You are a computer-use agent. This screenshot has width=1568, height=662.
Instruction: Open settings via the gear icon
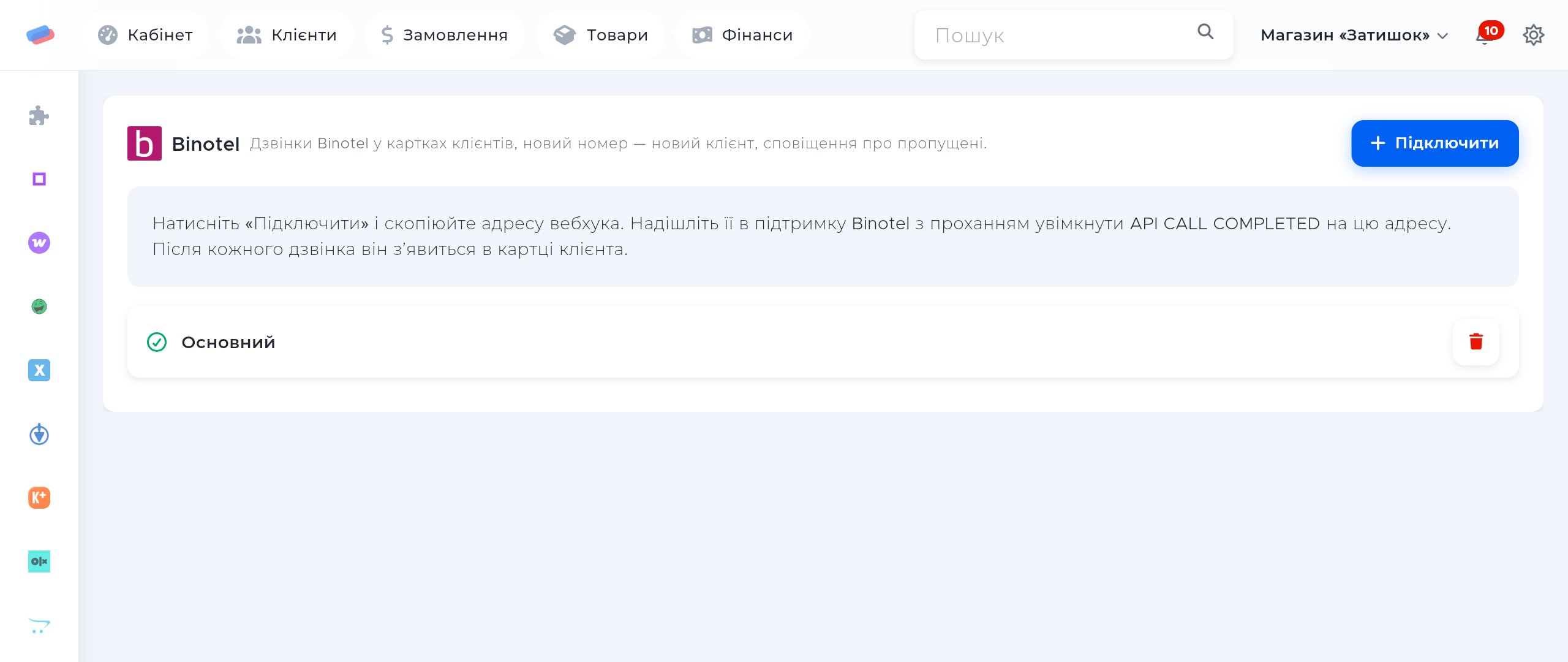[x=1533, y=35]
